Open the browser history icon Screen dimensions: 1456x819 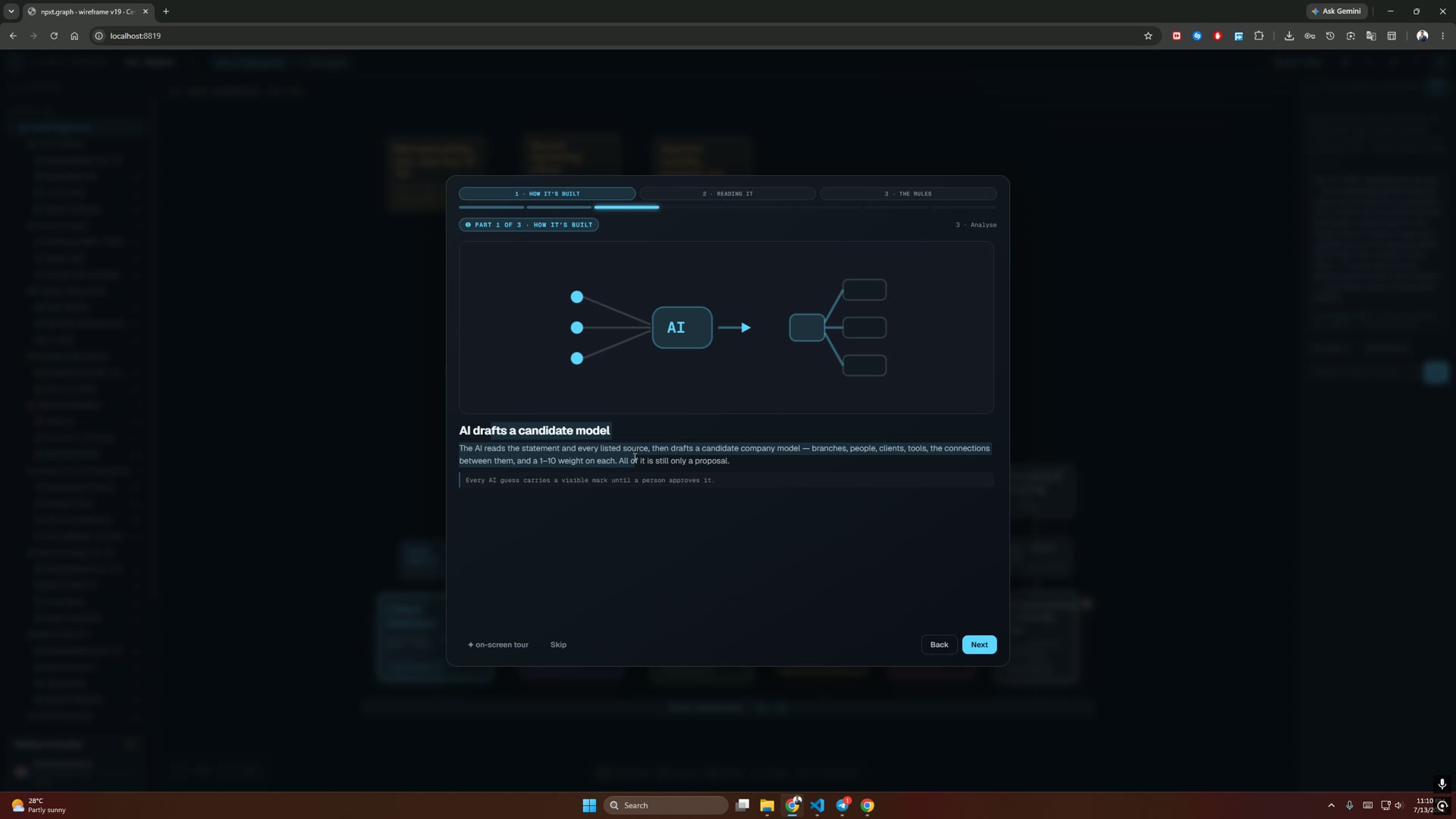pos(1330,36)
